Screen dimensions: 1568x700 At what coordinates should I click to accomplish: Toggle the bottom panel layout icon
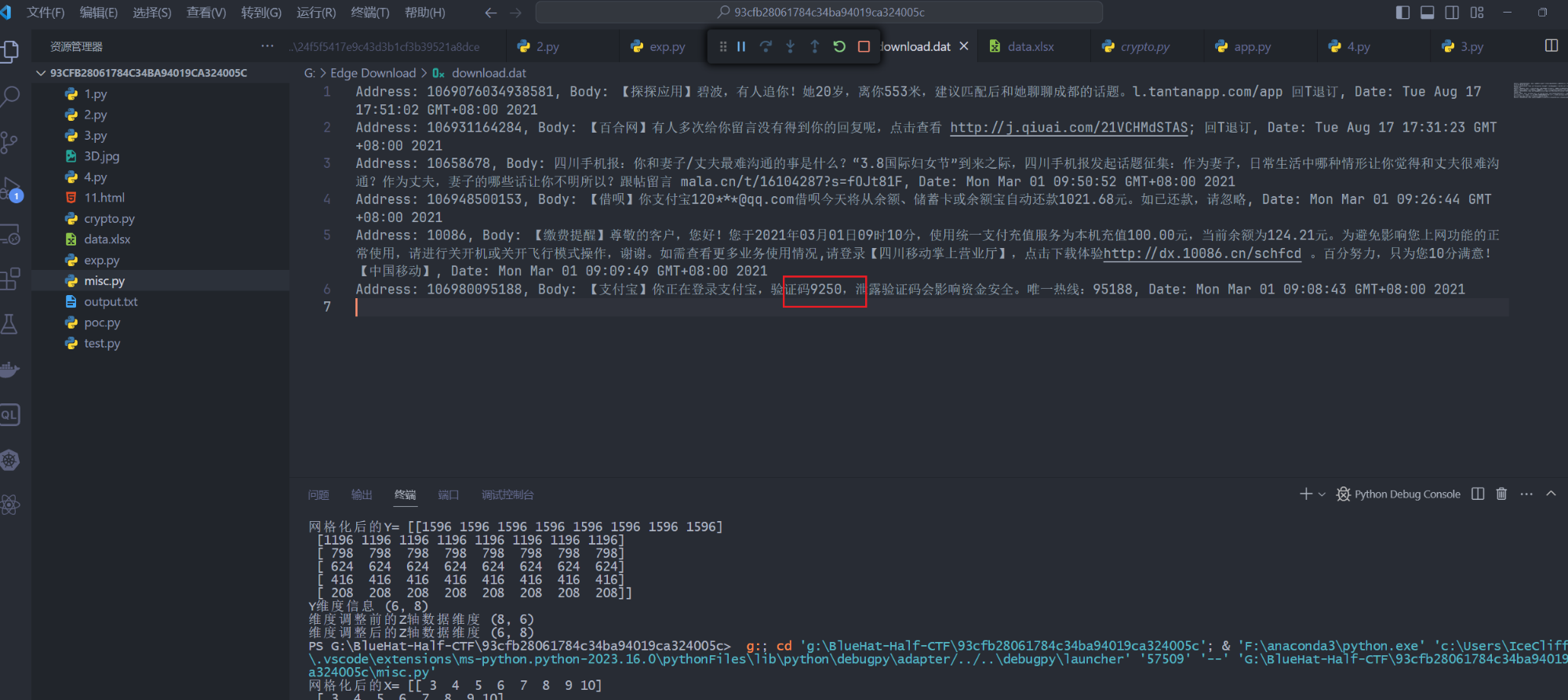pos(1428,13)
